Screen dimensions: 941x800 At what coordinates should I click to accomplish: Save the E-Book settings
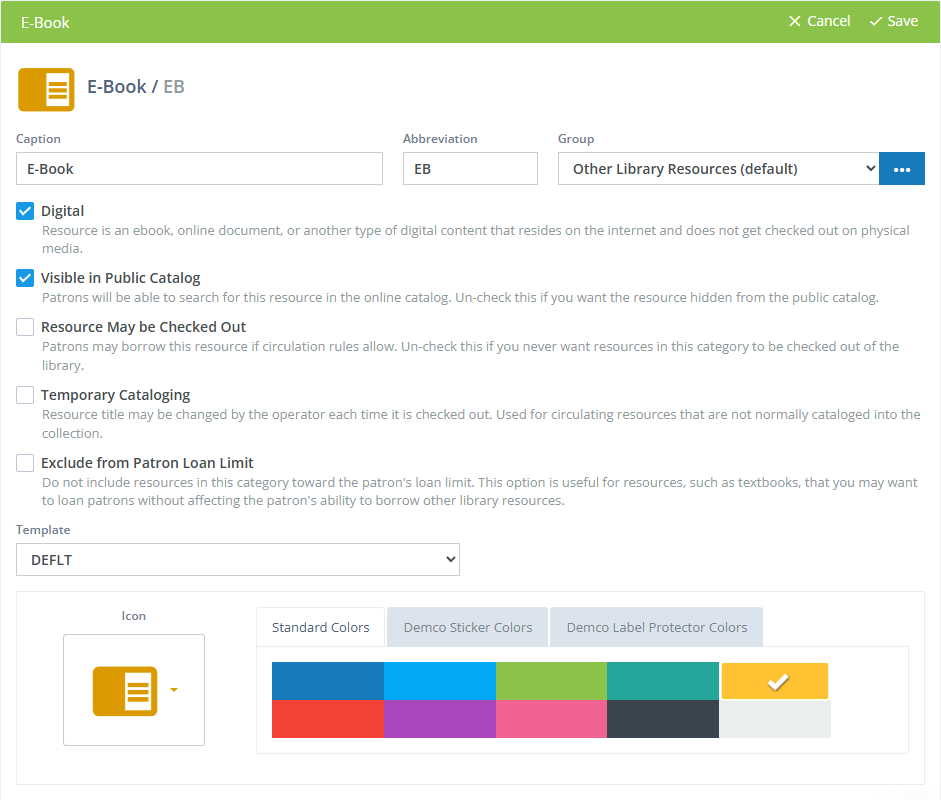(893, 20)
